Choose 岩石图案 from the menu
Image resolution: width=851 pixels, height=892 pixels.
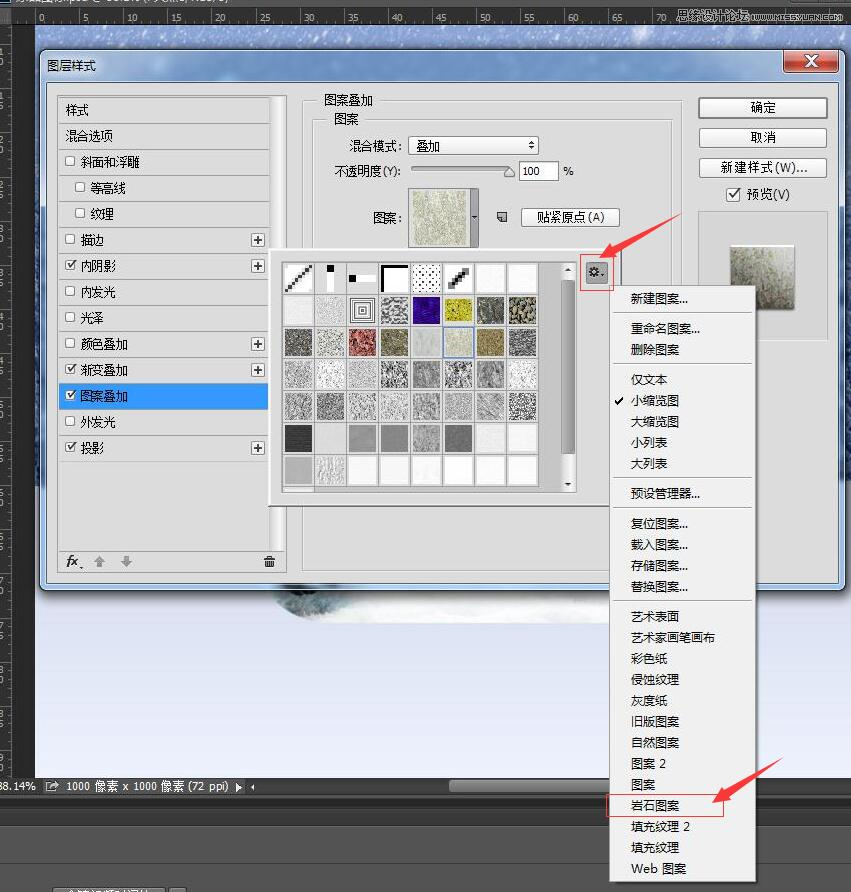(655, 805)
